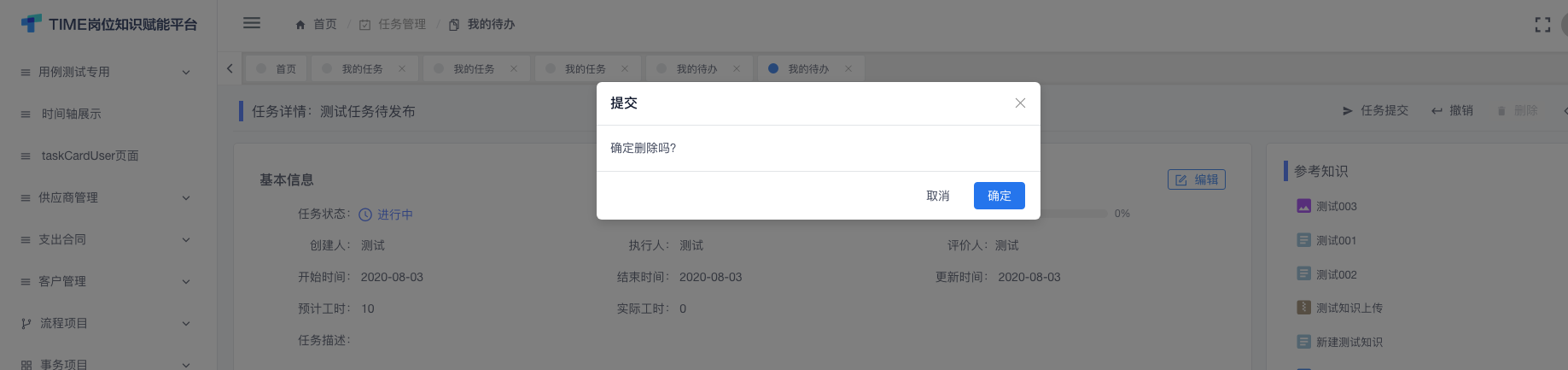This screenshot has height=370, width=1568.
Task: Expand 流程项目 menu chevron
Action: 186,324
